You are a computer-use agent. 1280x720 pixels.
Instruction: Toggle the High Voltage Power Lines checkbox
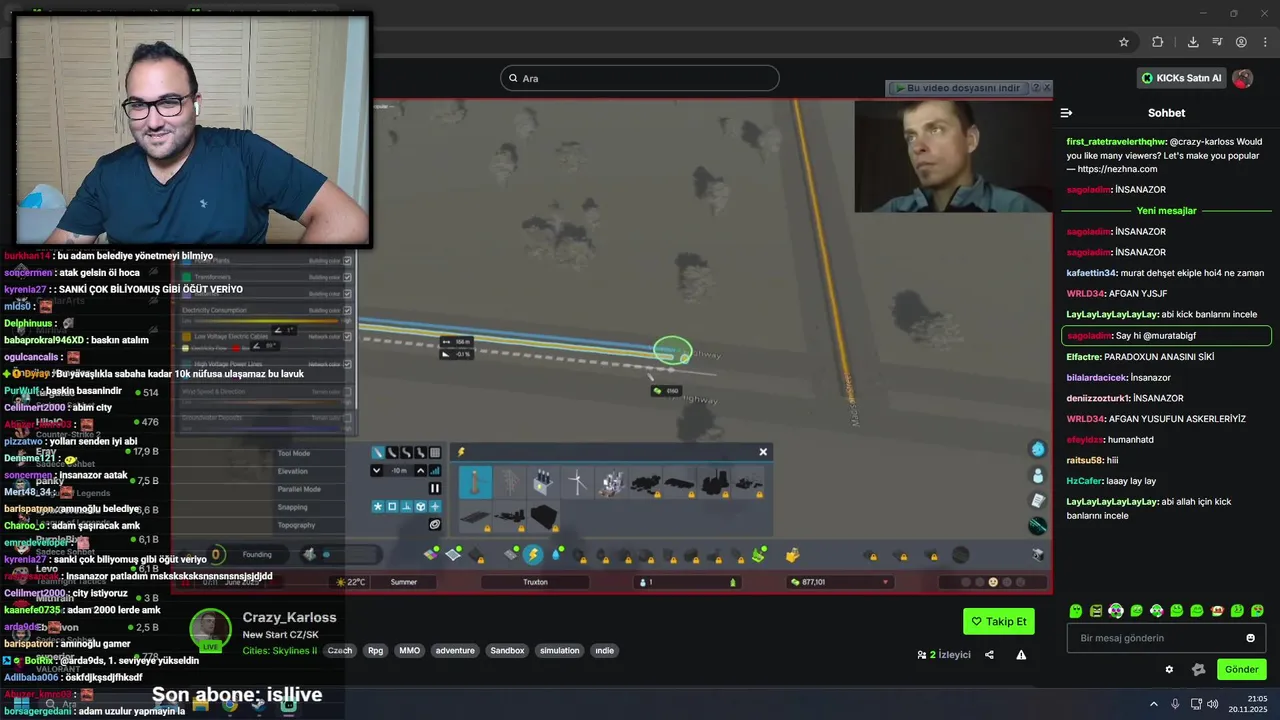tap(347, 364)
